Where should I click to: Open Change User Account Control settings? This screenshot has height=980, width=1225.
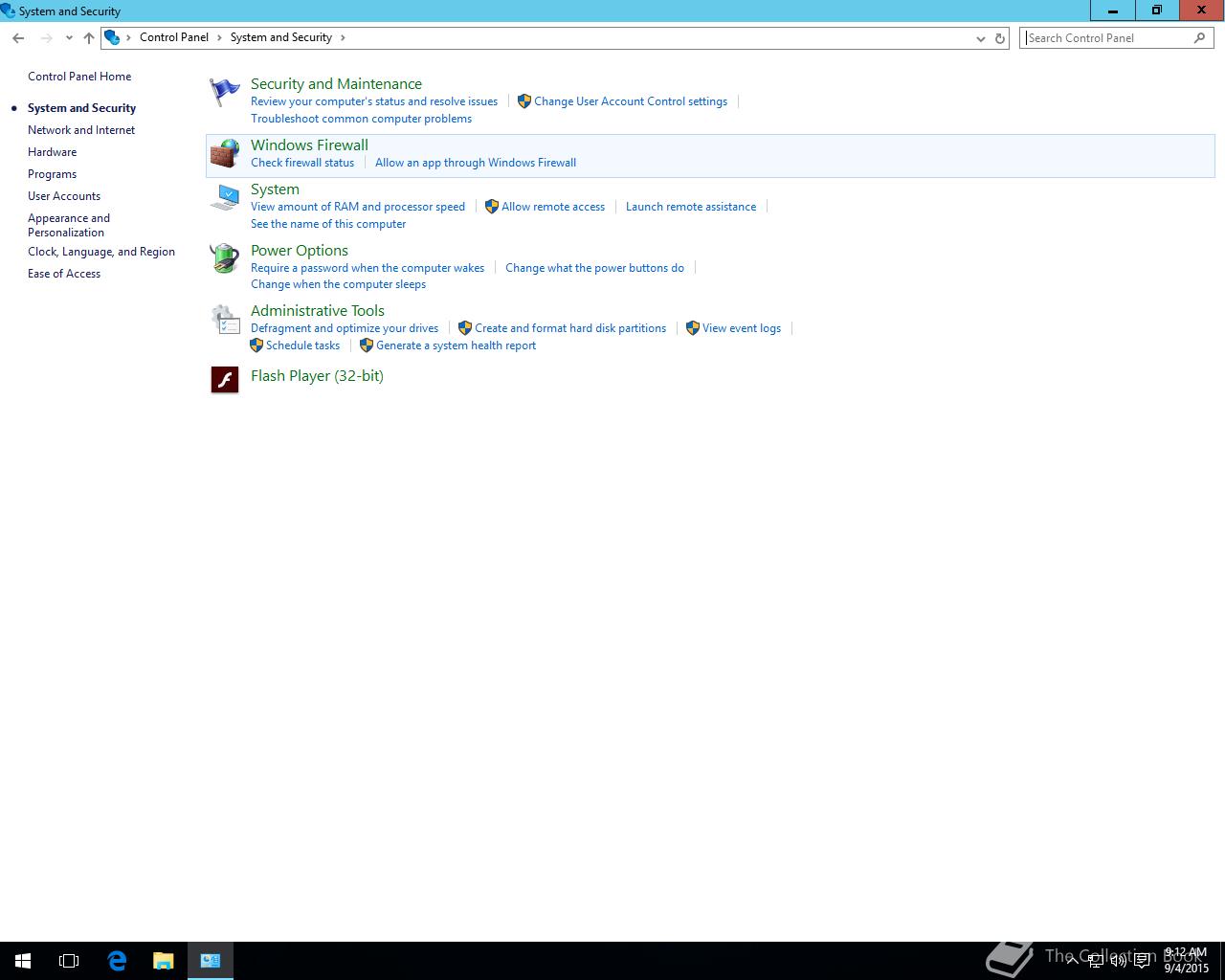click(631, 101)
